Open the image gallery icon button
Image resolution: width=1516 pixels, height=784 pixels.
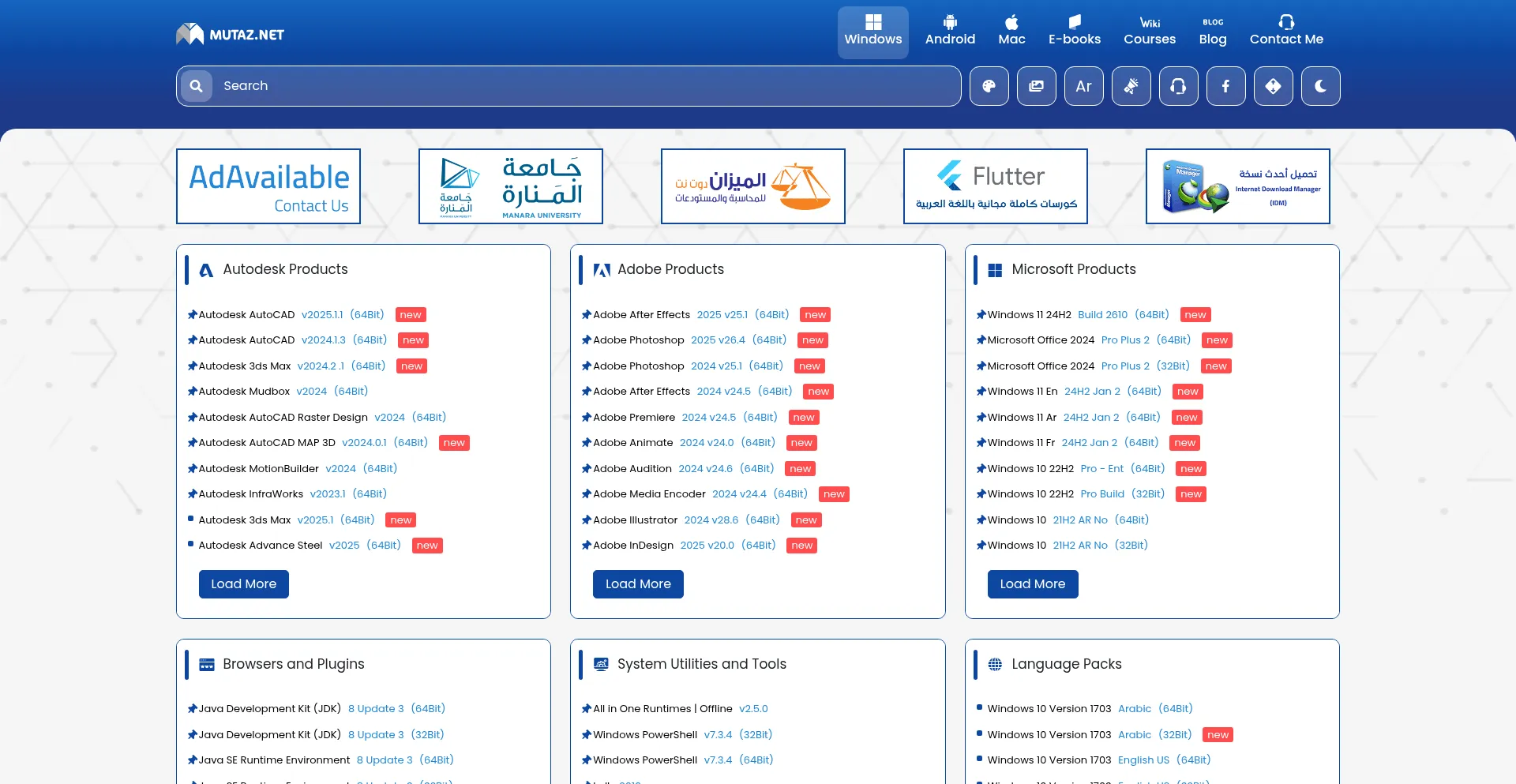click(1036, 86)
